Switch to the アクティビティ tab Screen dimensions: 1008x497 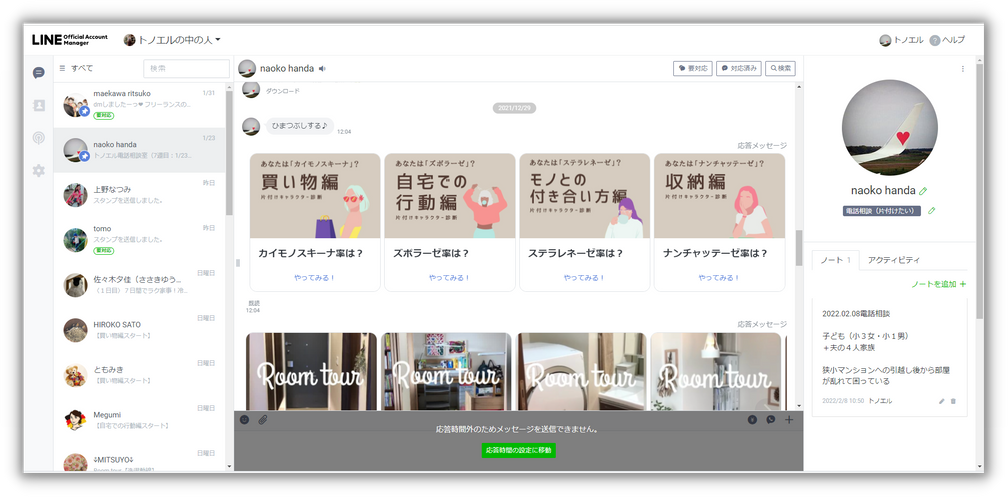[893, 260]
